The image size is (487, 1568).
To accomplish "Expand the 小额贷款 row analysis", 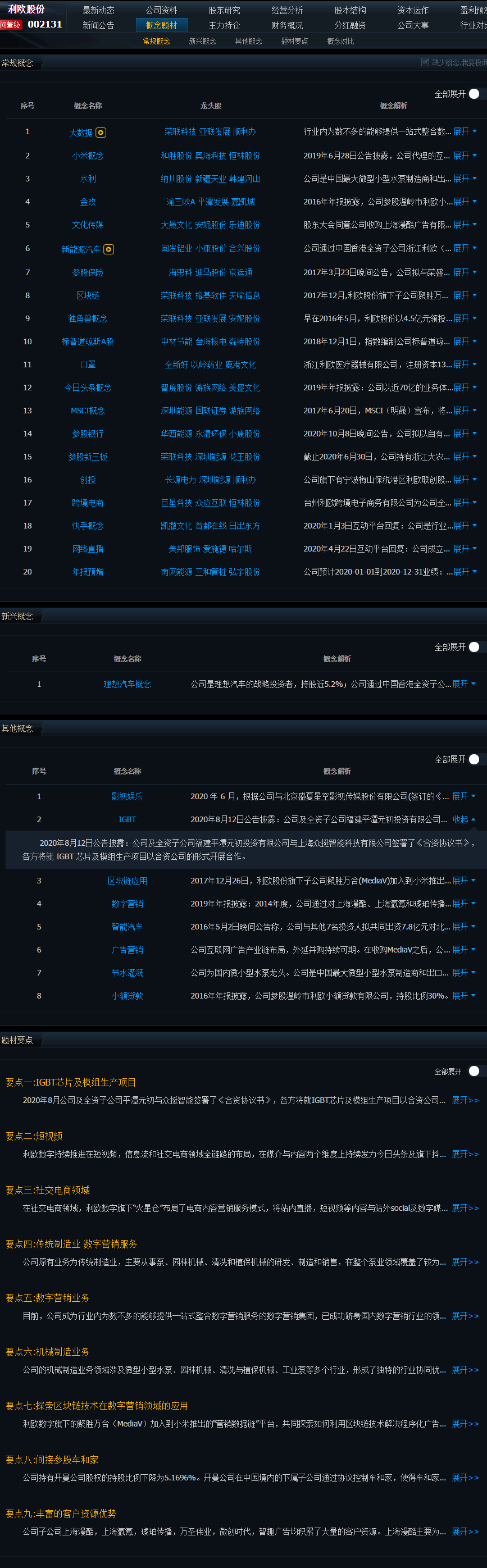I will click(x=464, y=996).
